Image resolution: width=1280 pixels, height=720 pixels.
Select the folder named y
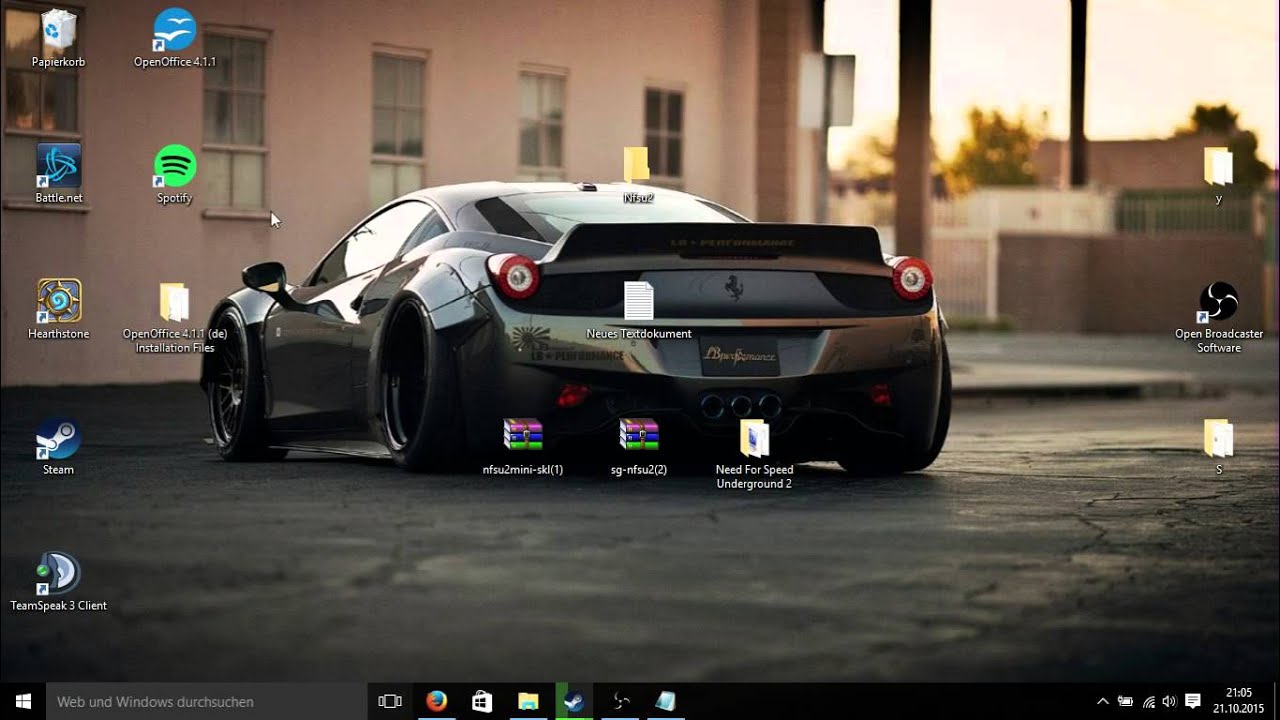(1218, 174)
